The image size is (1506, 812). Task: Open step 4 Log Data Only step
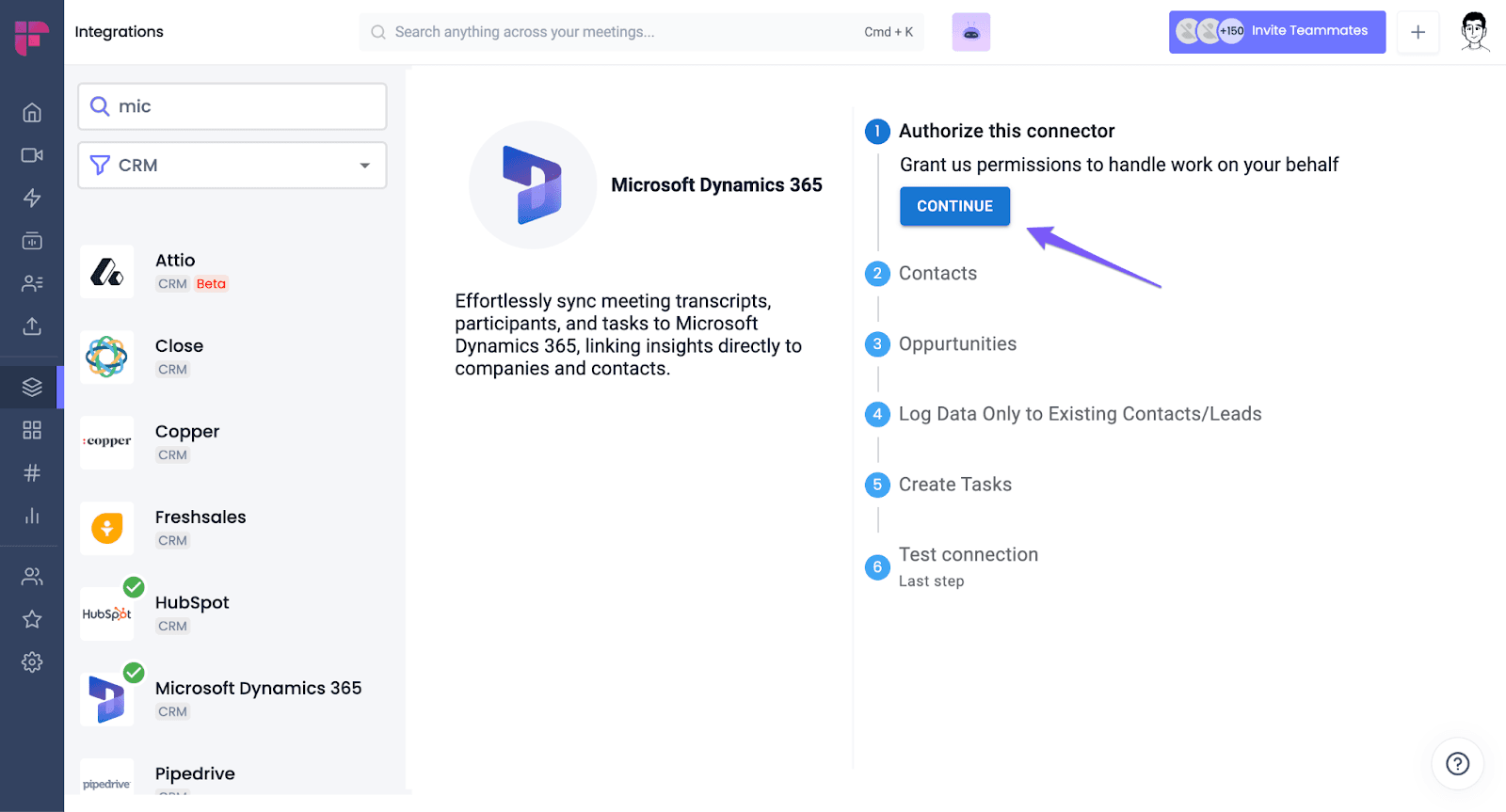tap(1080, 414)
